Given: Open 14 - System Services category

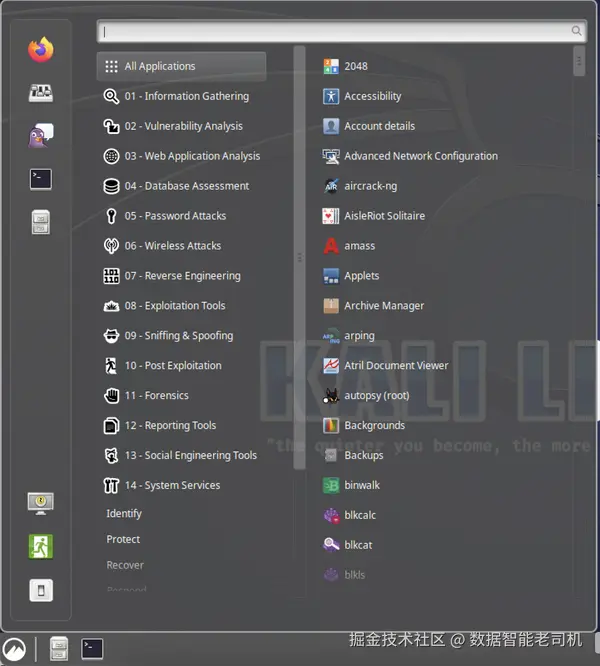Looking at the screenshot, I should pyautogui.click(x=182, y=485).
